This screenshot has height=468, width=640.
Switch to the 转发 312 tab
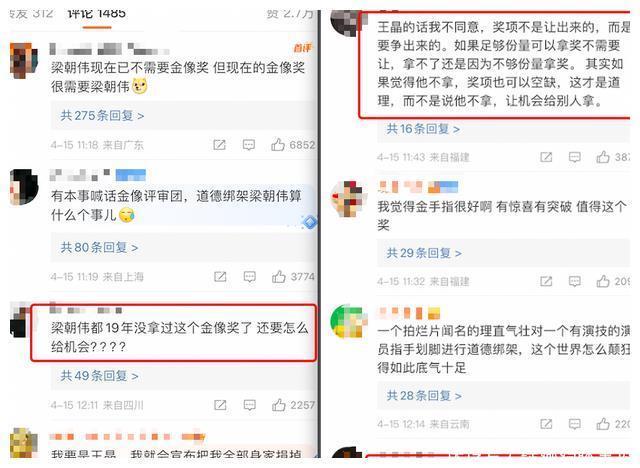[x=31, y=13]
